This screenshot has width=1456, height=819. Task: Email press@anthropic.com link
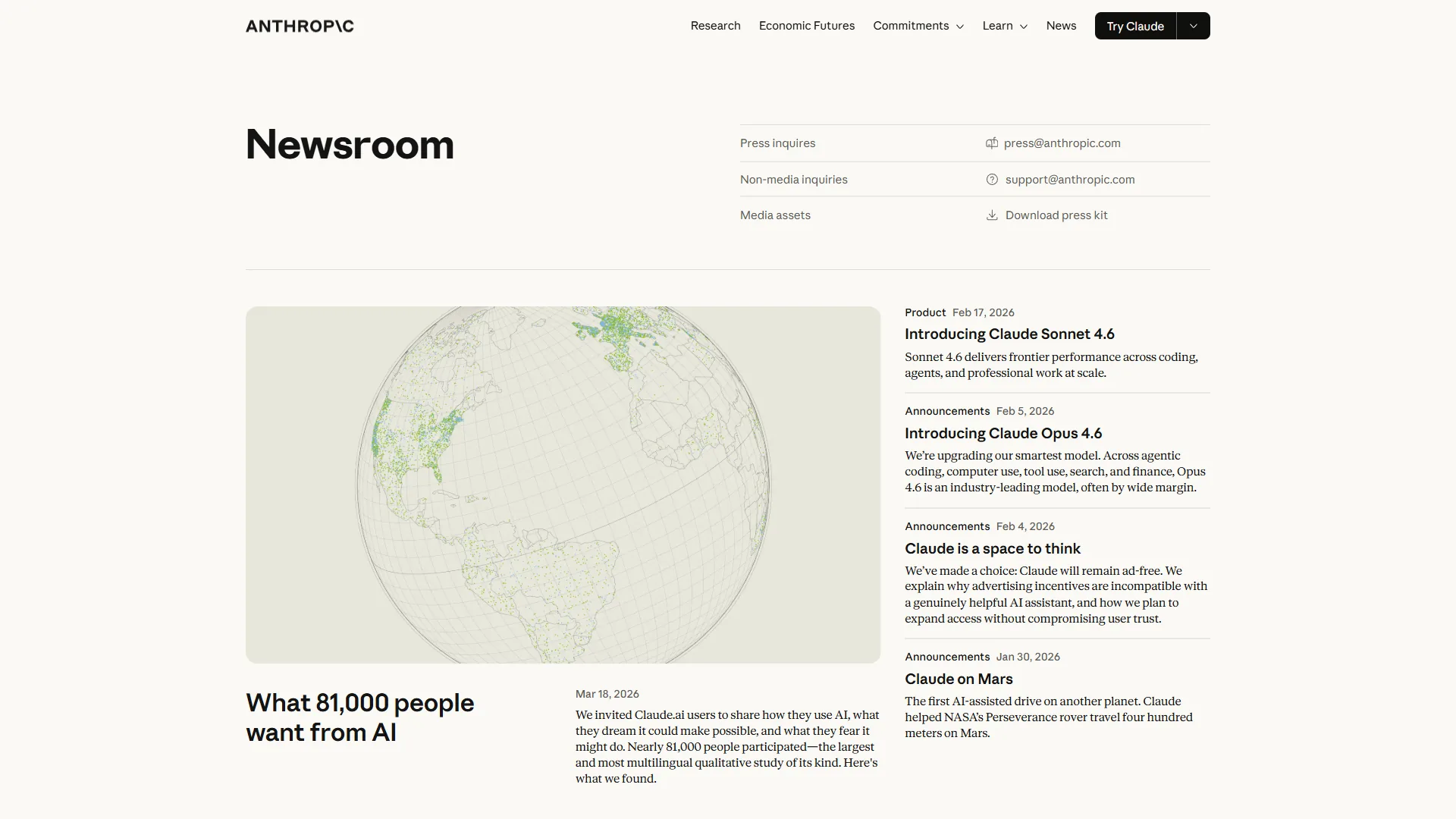tap(1062, 143)
